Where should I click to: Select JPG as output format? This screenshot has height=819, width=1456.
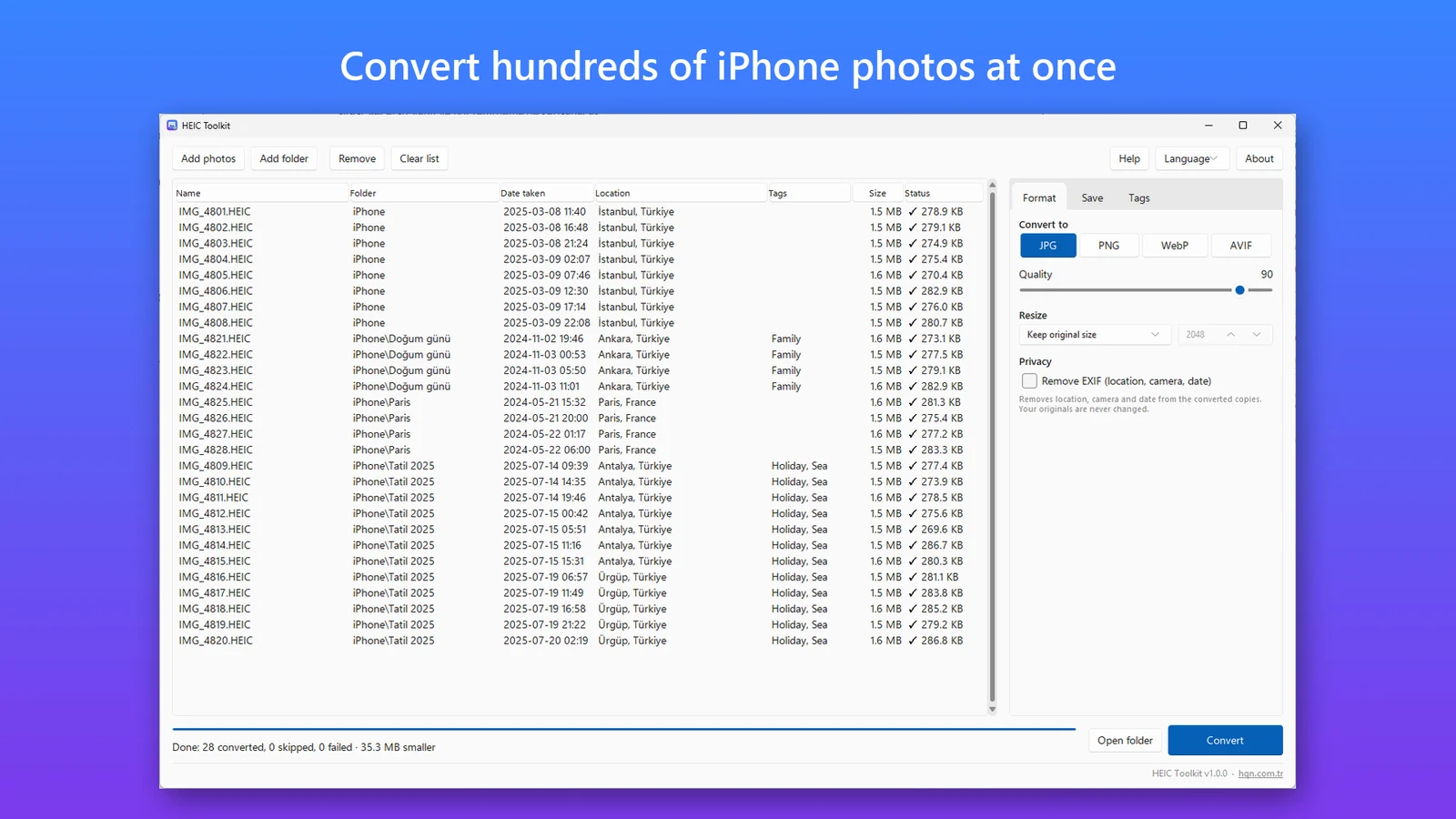pyautogui.click(x=1048, y=246)
